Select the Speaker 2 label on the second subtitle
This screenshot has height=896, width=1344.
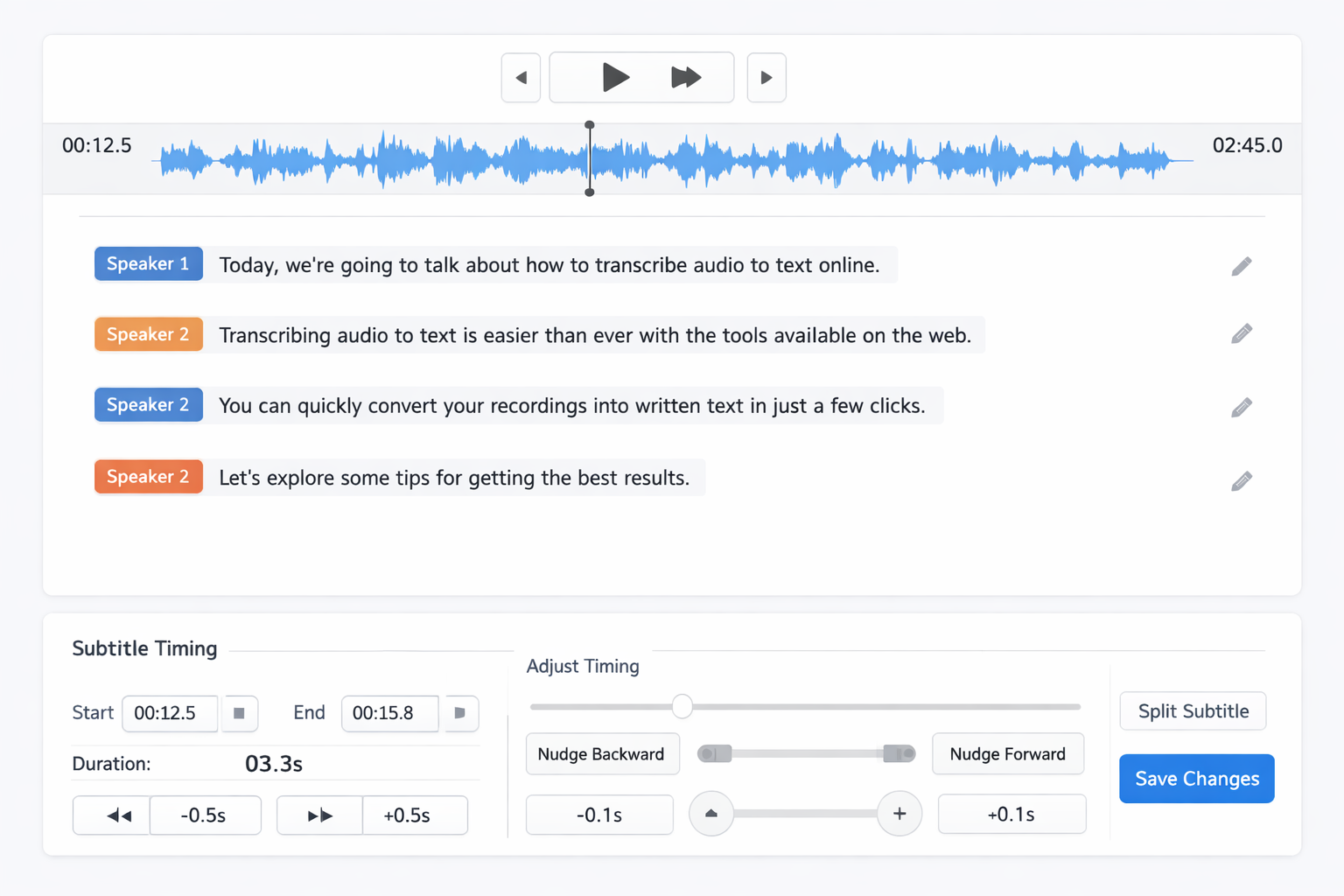148,333
